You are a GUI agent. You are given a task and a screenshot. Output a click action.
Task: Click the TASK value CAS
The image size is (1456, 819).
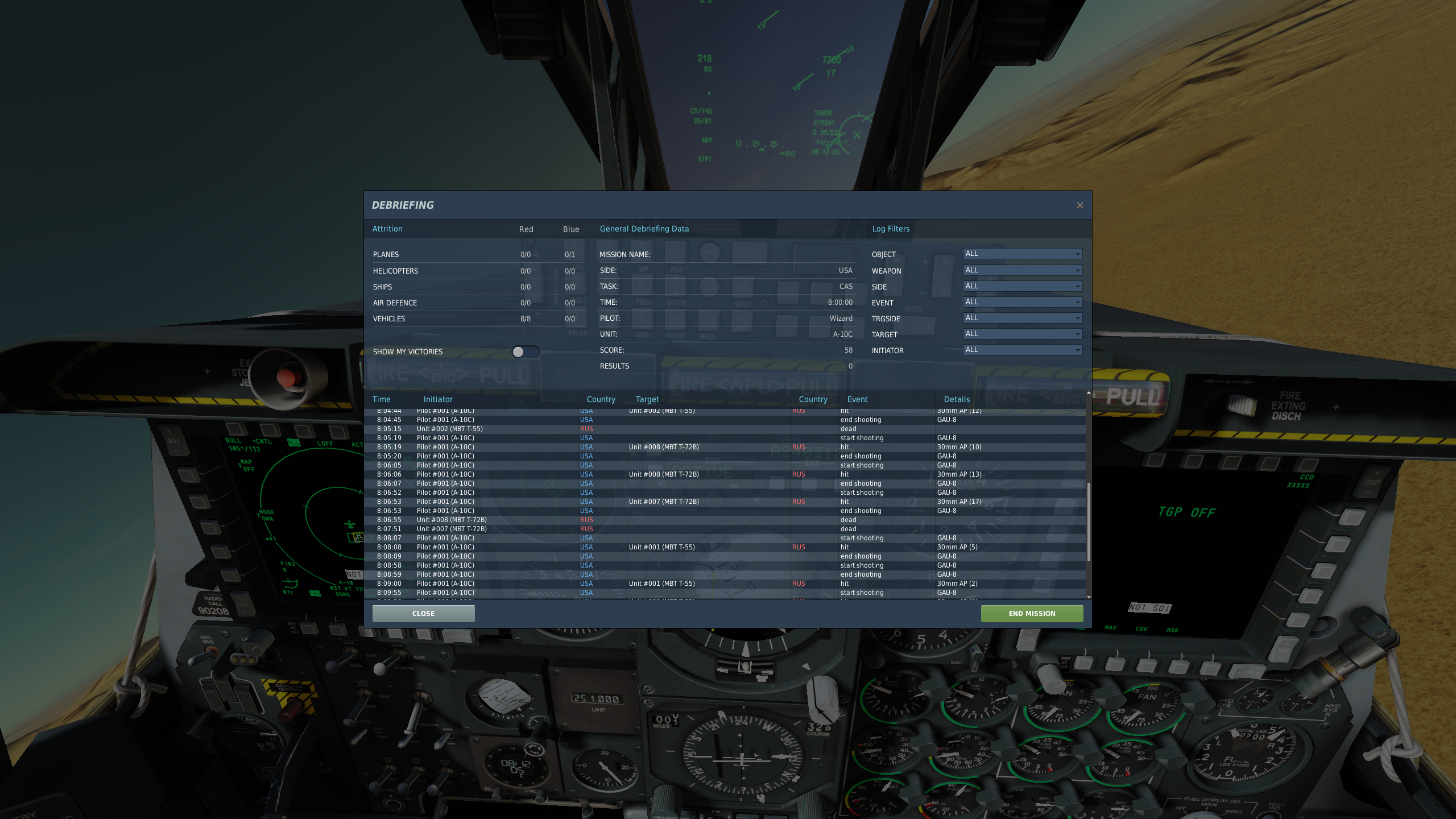[846, 287]
